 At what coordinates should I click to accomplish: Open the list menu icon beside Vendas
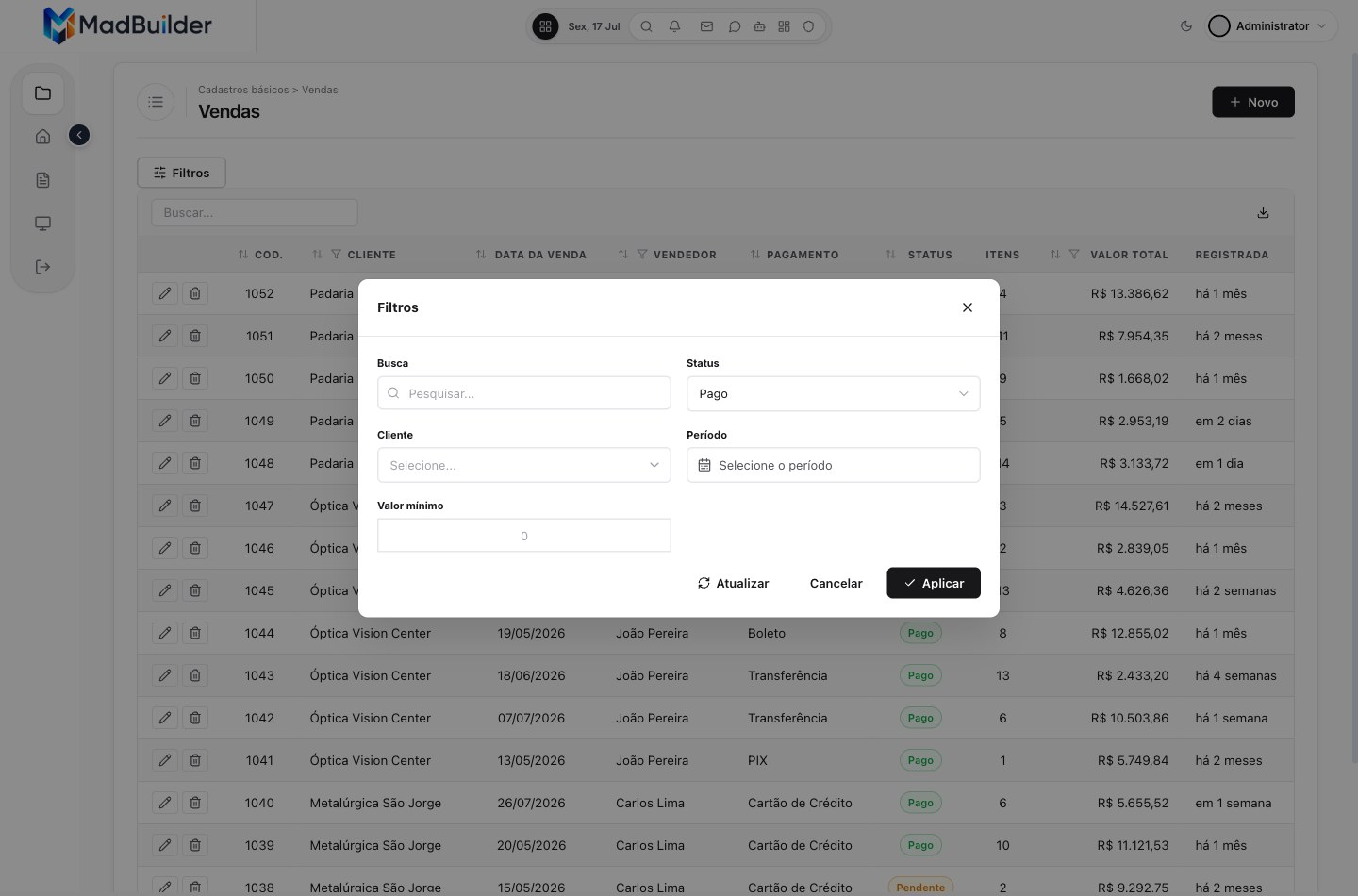tap(156, 102)
